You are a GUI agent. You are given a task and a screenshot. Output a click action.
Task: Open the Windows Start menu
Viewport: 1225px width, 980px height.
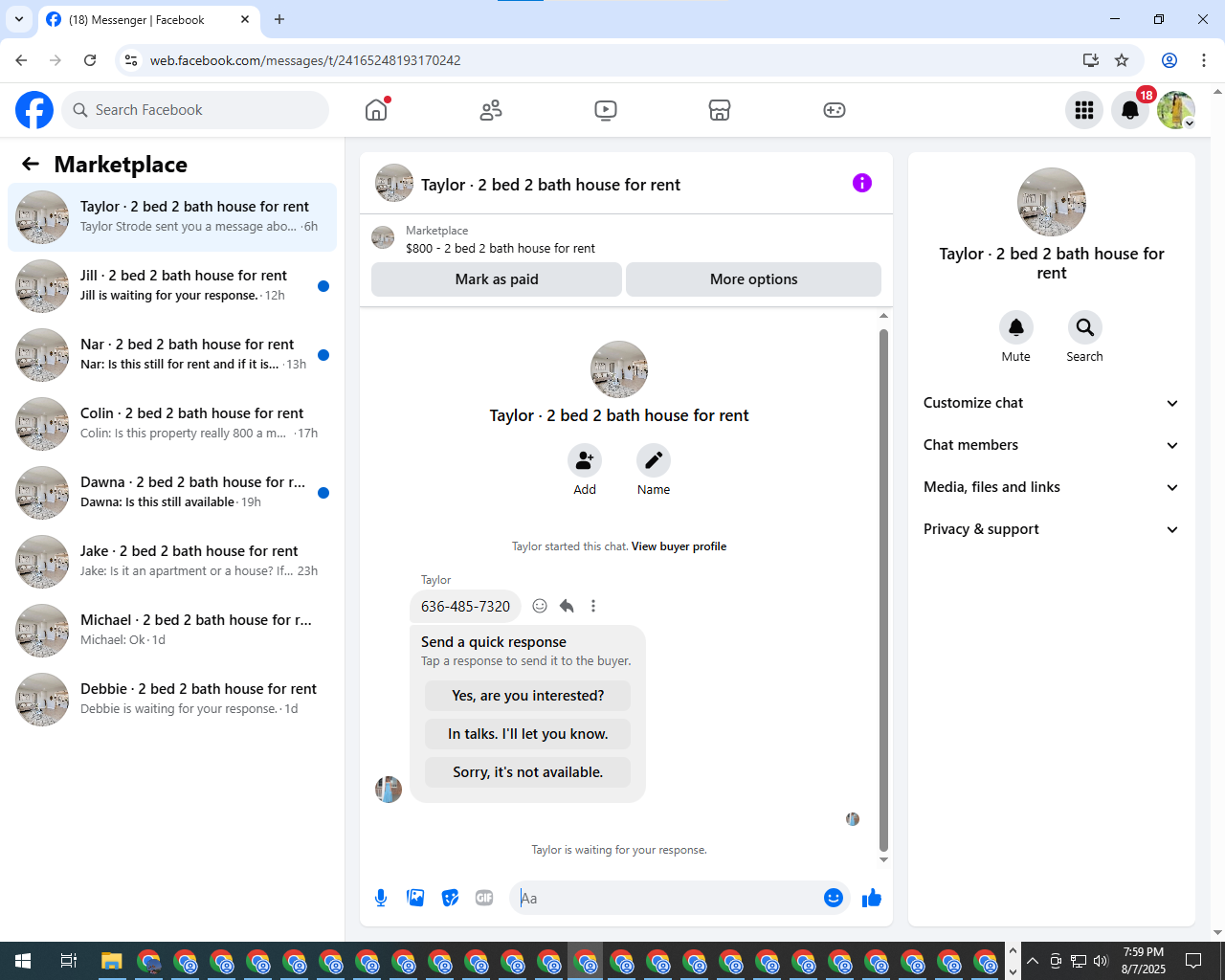point(23,961)
